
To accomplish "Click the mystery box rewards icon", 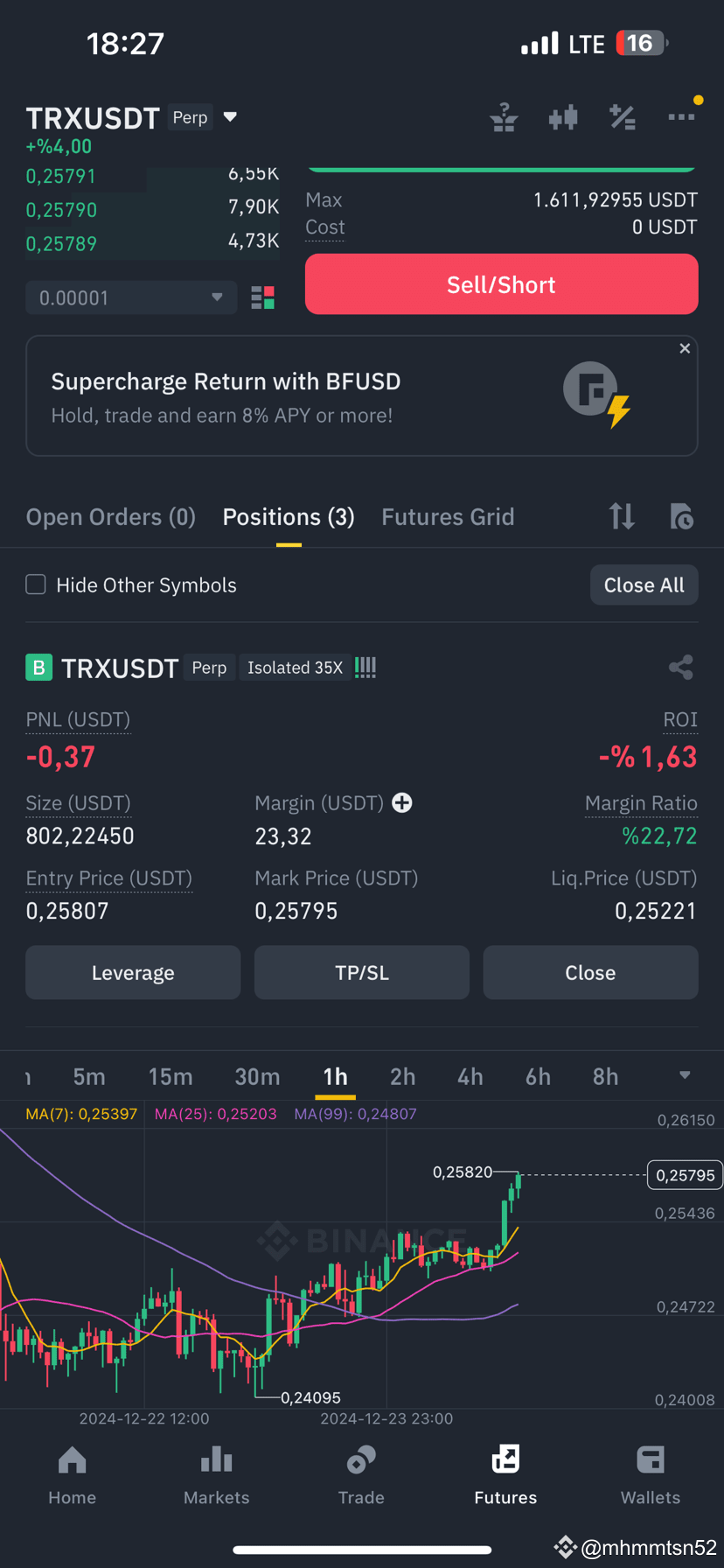I will tap(504, 117).
